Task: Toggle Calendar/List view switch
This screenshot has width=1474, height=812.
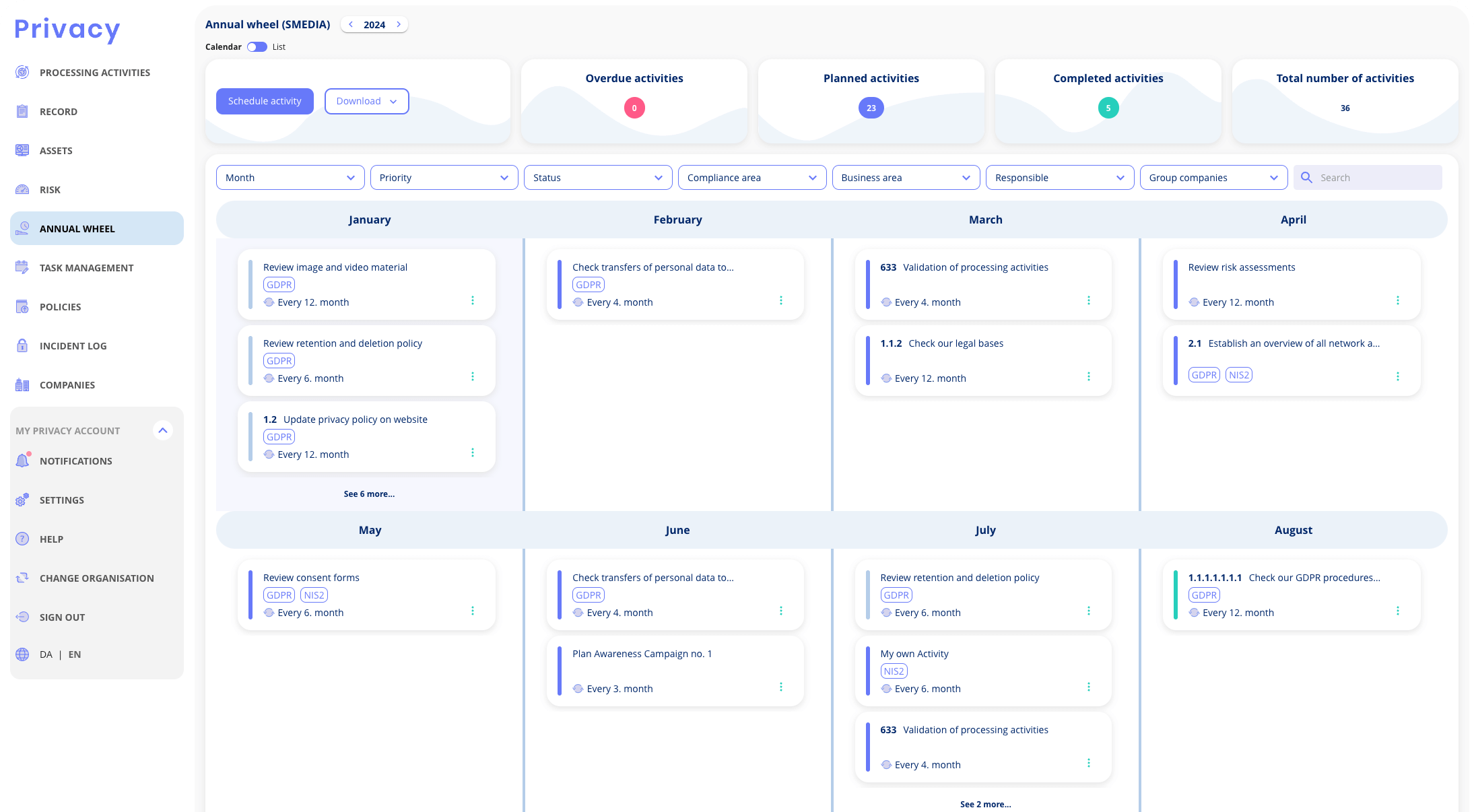Action: pos(257,46)
